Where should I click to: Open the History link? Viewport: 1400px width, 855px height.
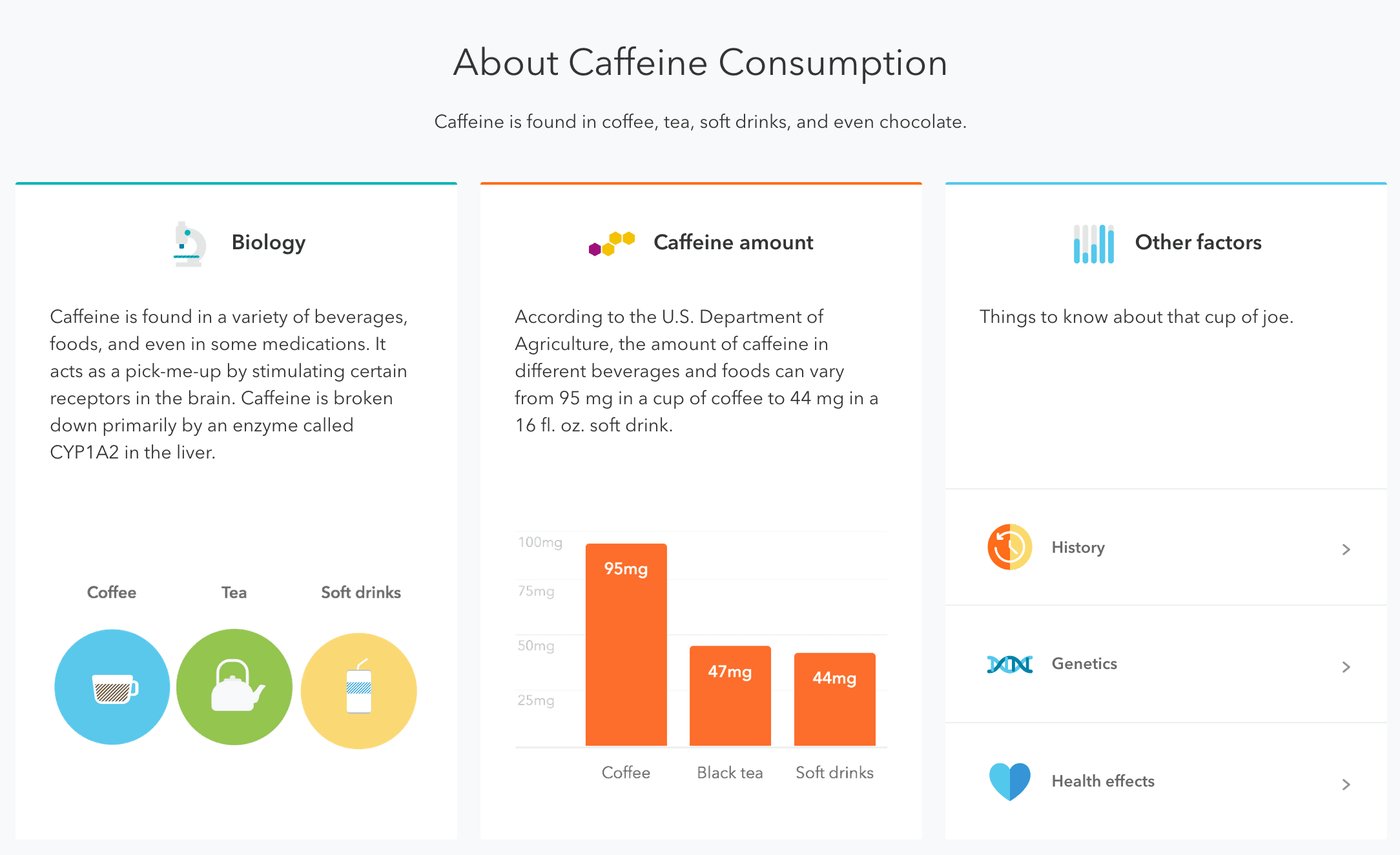pos(1078,548)
